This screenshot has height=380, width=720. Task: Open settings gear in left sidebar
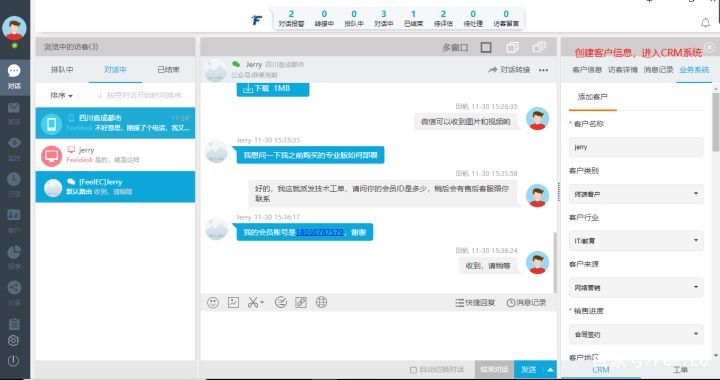tap(13, 341)
